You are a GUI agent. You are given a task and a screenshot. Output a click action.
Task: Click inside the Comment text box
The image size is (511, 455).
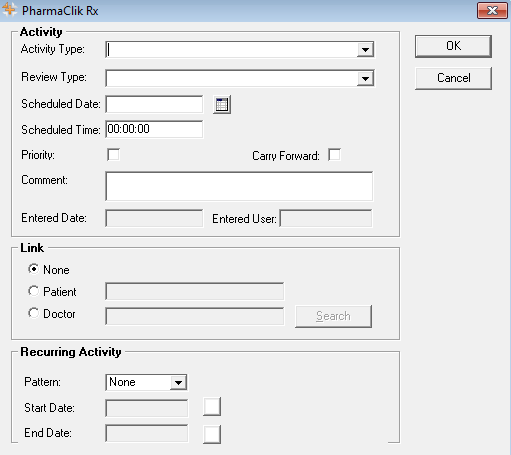[239, 186]
